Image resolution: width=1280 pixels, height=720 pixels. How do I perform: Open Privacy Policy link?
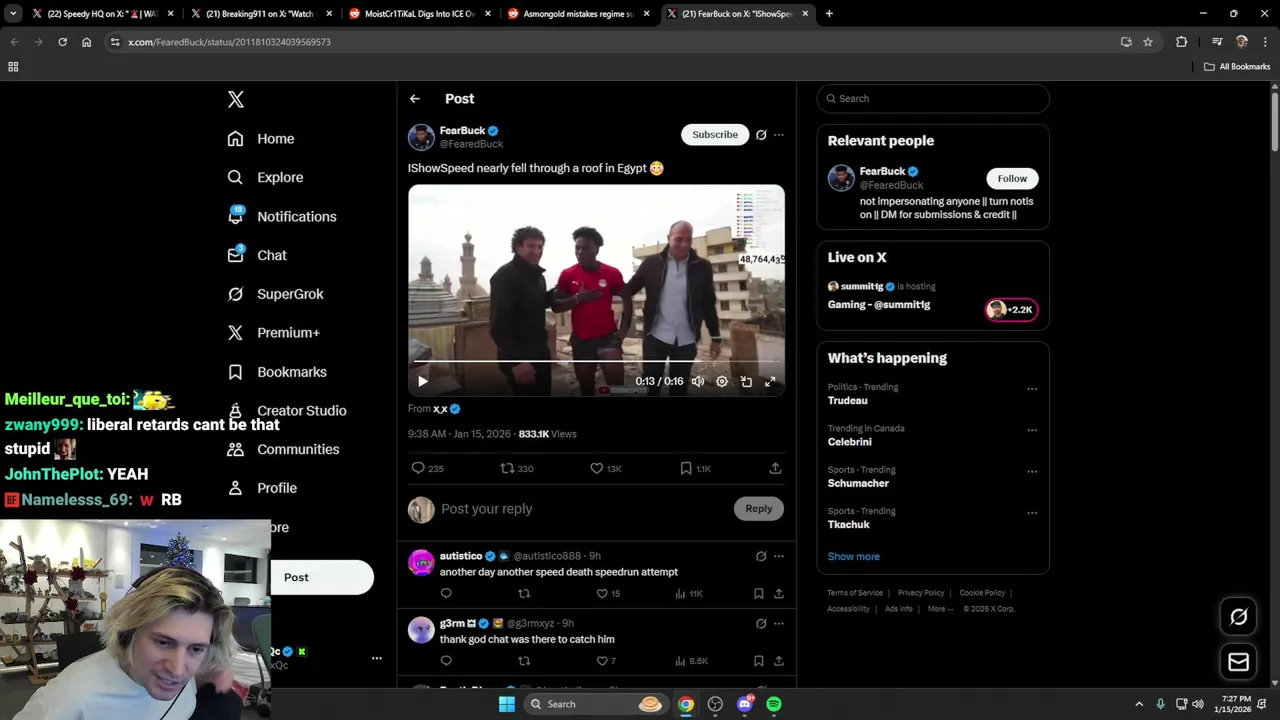click(x=921, y=593)
